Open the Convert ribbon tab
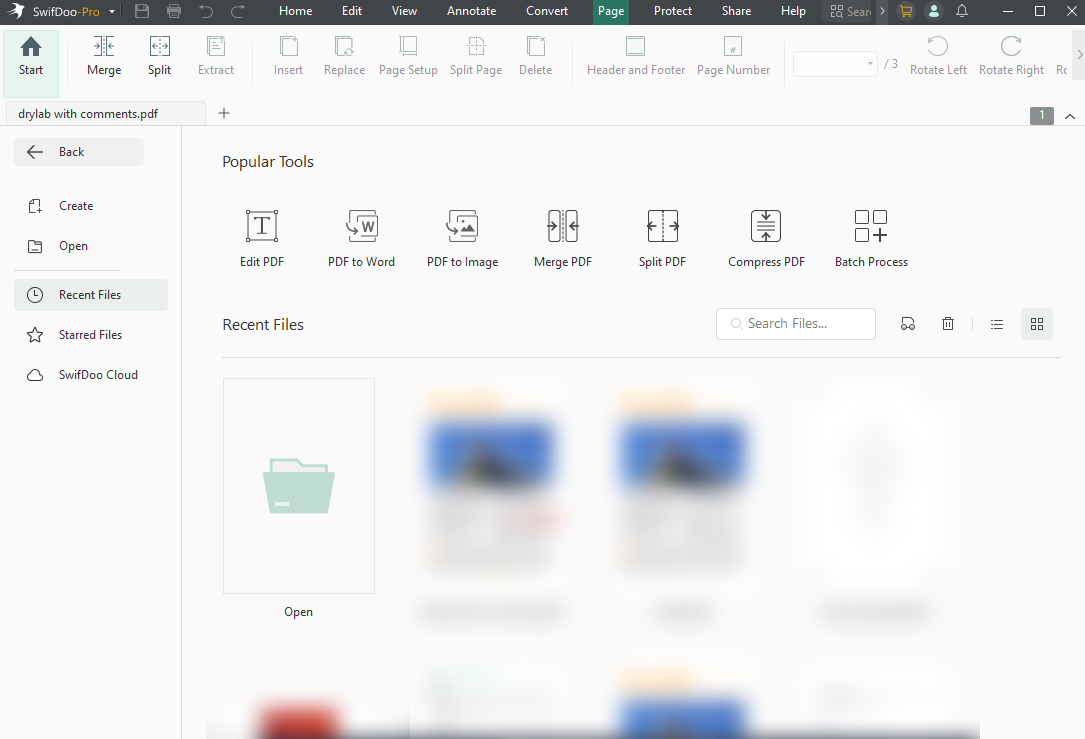This screenshot has height=739, width=1085. point(547,11)
